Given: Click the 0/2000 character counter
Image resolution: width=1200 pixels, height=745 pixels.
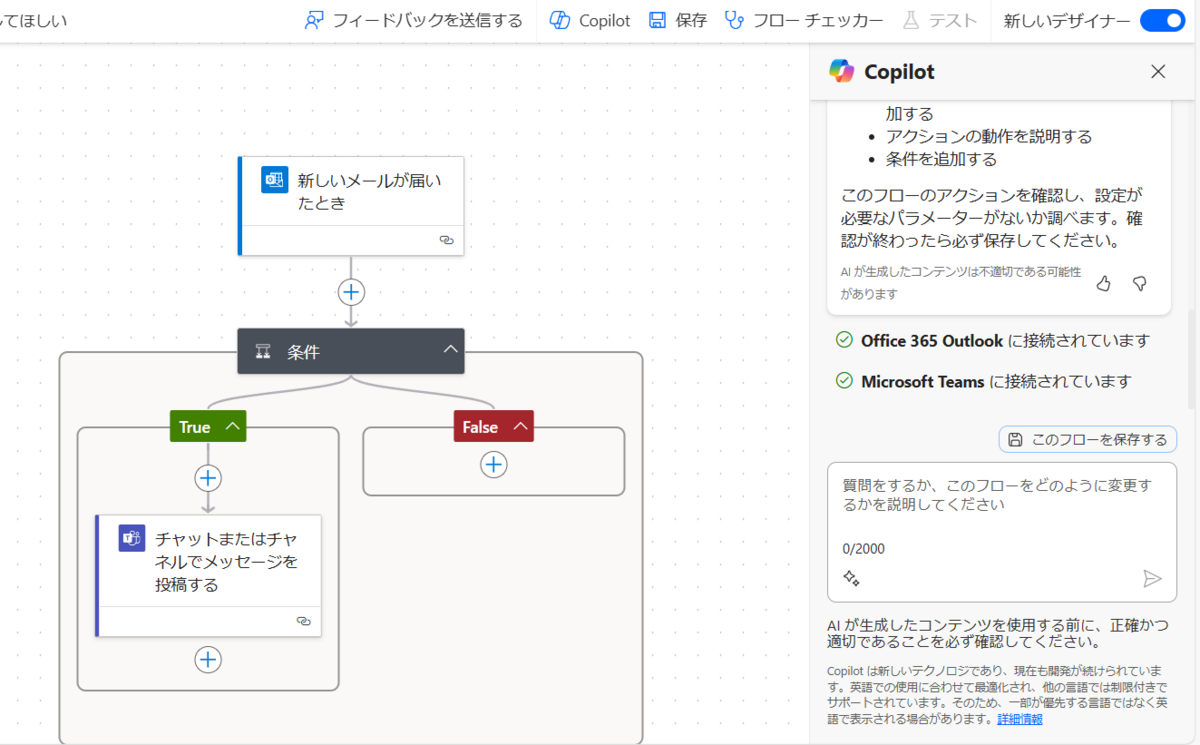Looking at the screenshot, I should [x=863, y=549].
